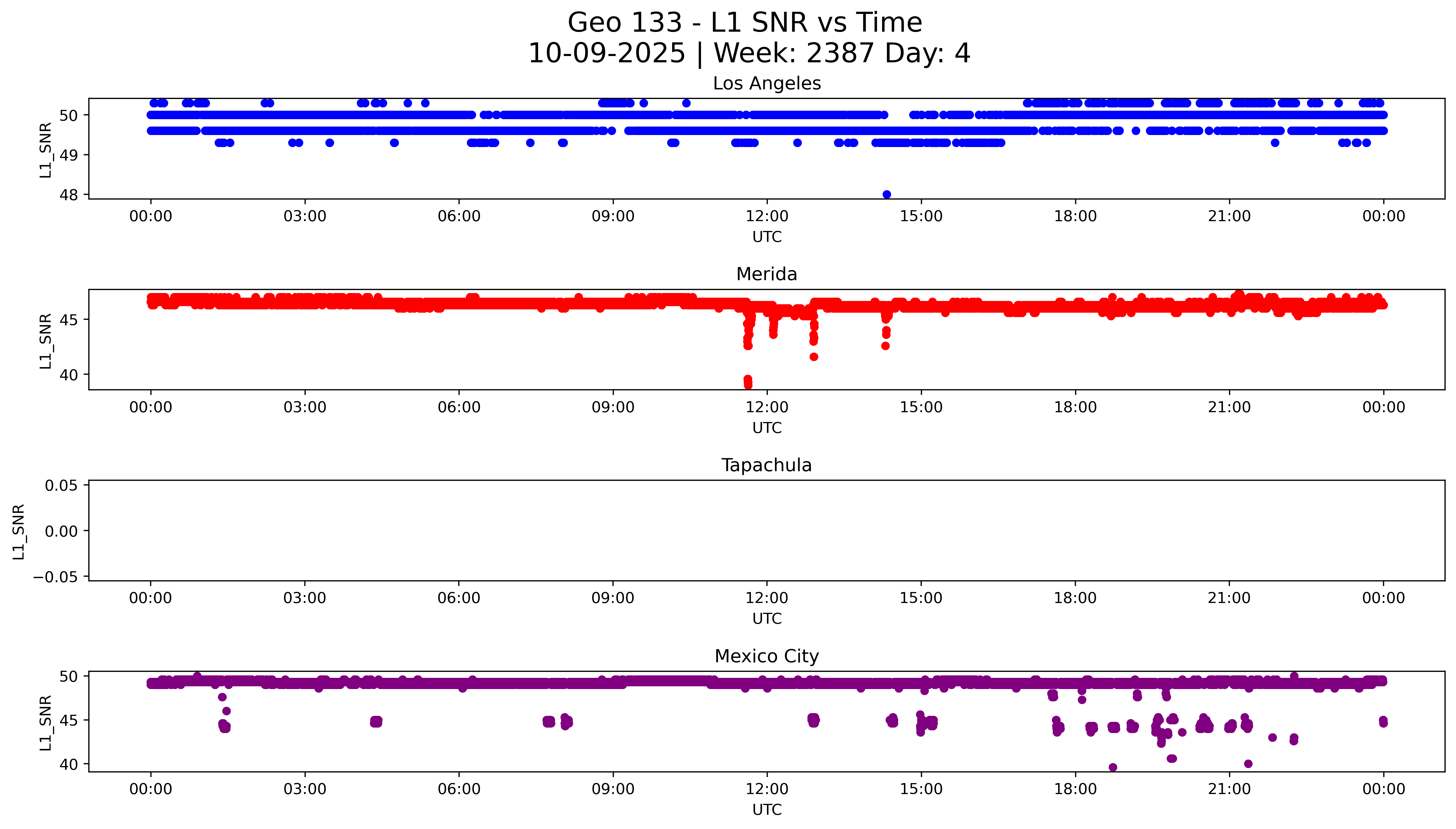Click the '21:00' tick label under Mexico City
Screen dimensions: 1456x829
pos(1229,789)
